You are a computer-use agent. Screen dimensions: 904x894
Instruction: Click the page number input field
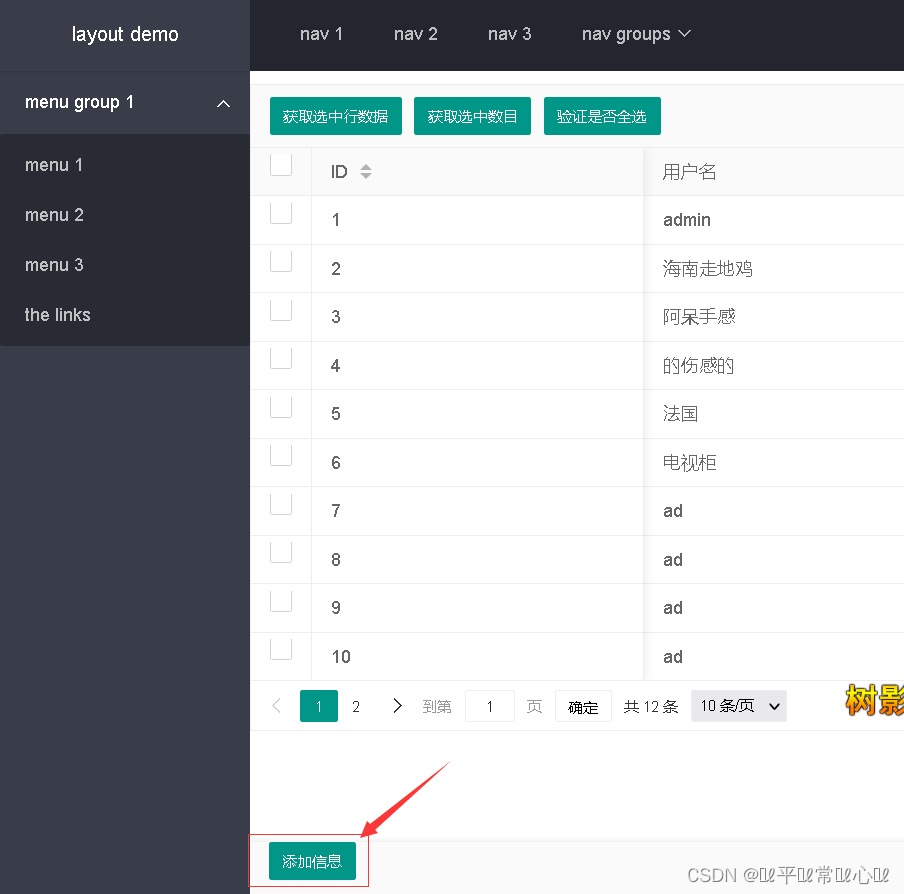coord(490,705)
